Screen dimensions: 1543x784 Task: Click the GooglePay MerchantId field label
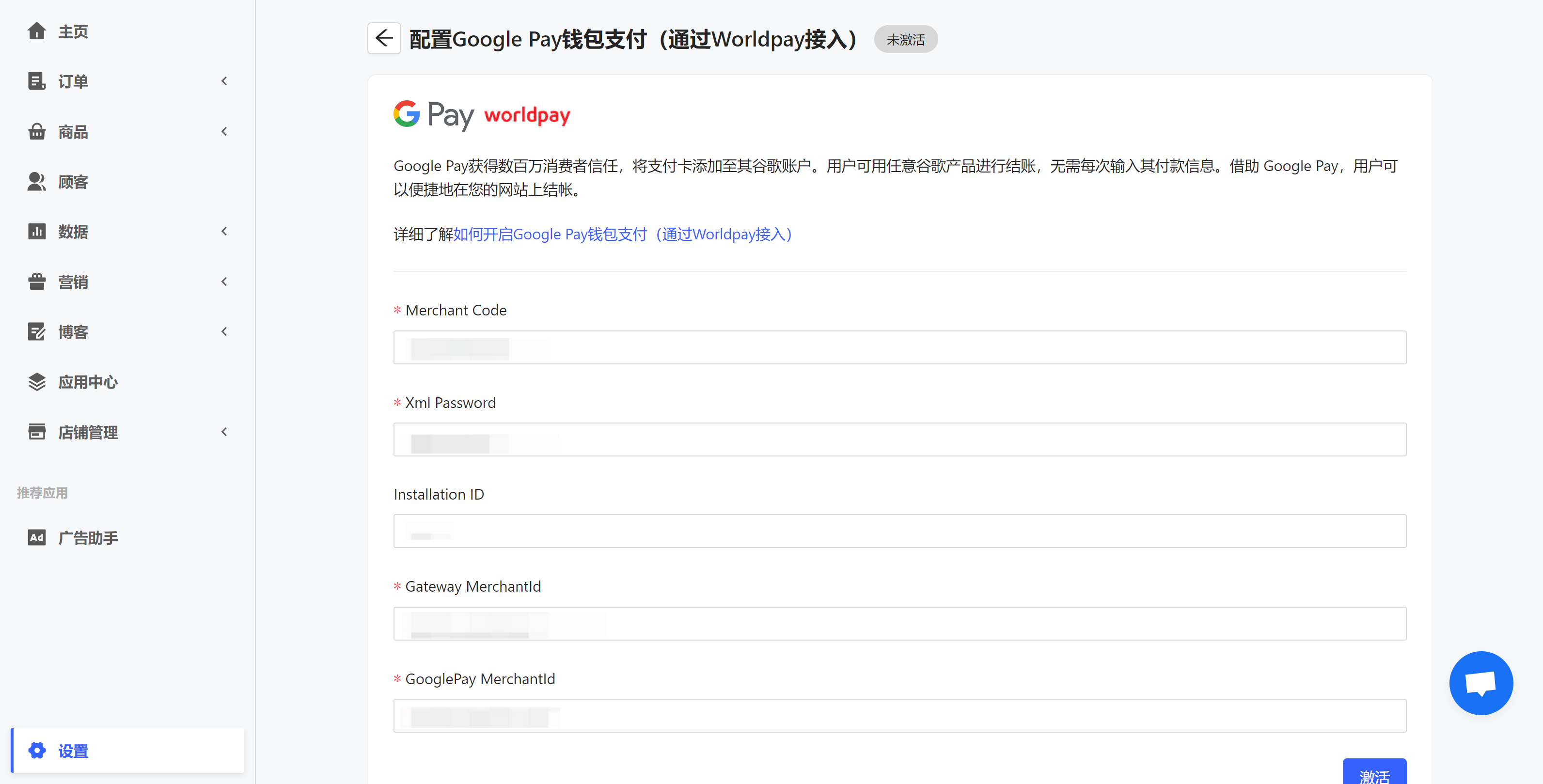480,678
